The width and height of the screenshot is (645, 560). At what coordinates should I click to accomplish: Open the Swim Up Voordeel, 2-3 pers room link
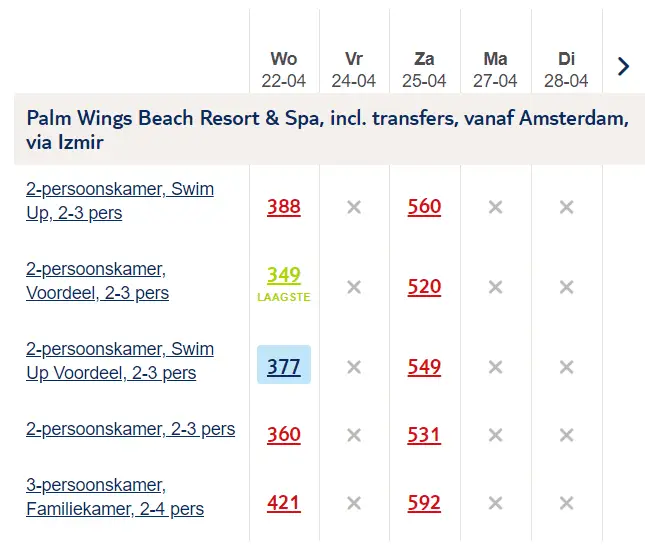pos(120,361)
